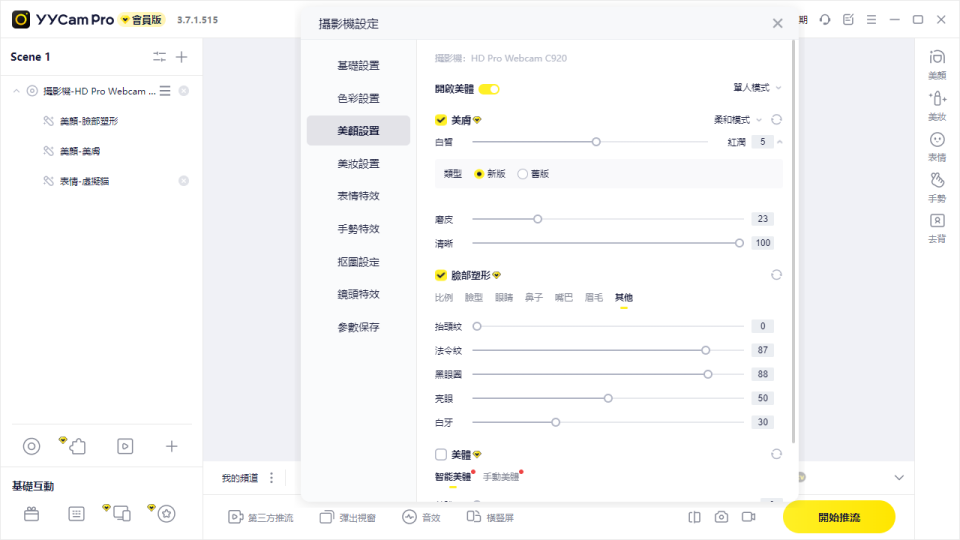The width and height of the screenshot is (960, 540).
Task: Switch to 色彩設置 settings tab
Action: 358,98
